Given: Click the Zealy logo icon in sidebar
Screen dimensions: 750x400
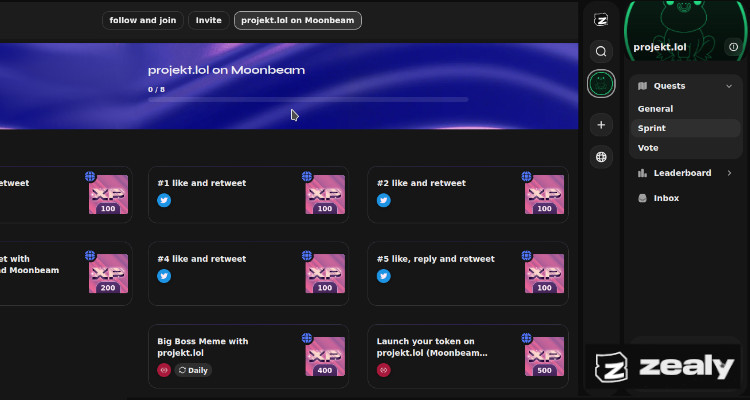Looking at the screenshot, I should coord(601,20).
